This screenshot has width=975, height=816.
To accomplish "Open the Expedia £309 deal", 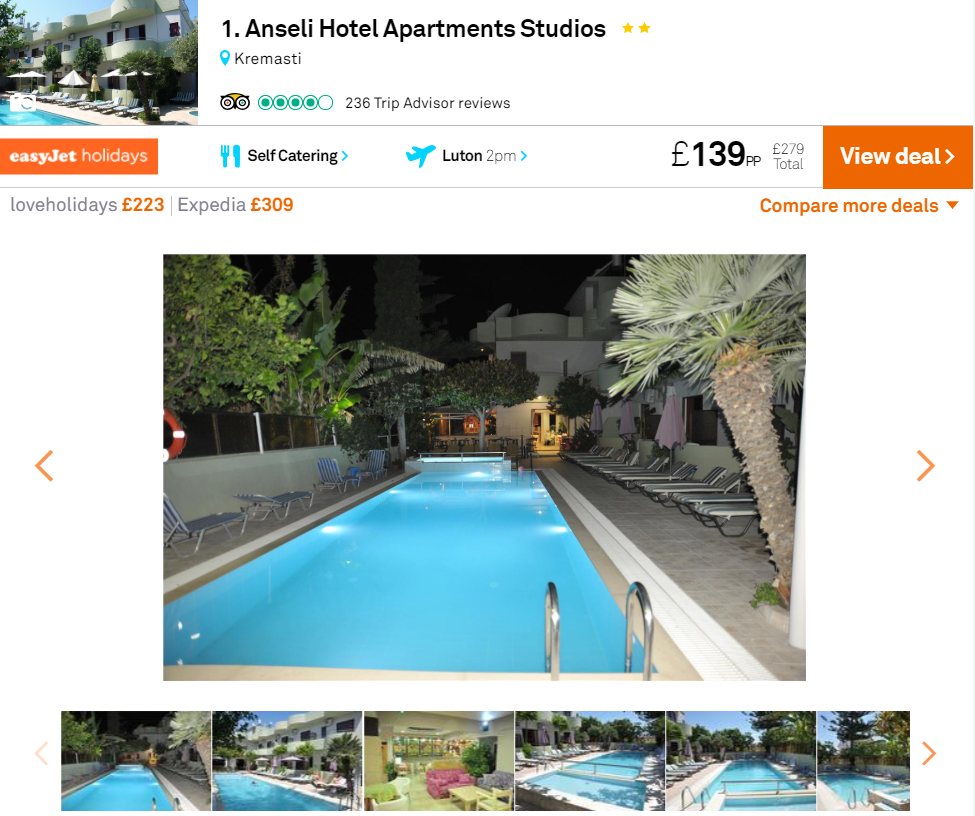I will click(235, 205).
